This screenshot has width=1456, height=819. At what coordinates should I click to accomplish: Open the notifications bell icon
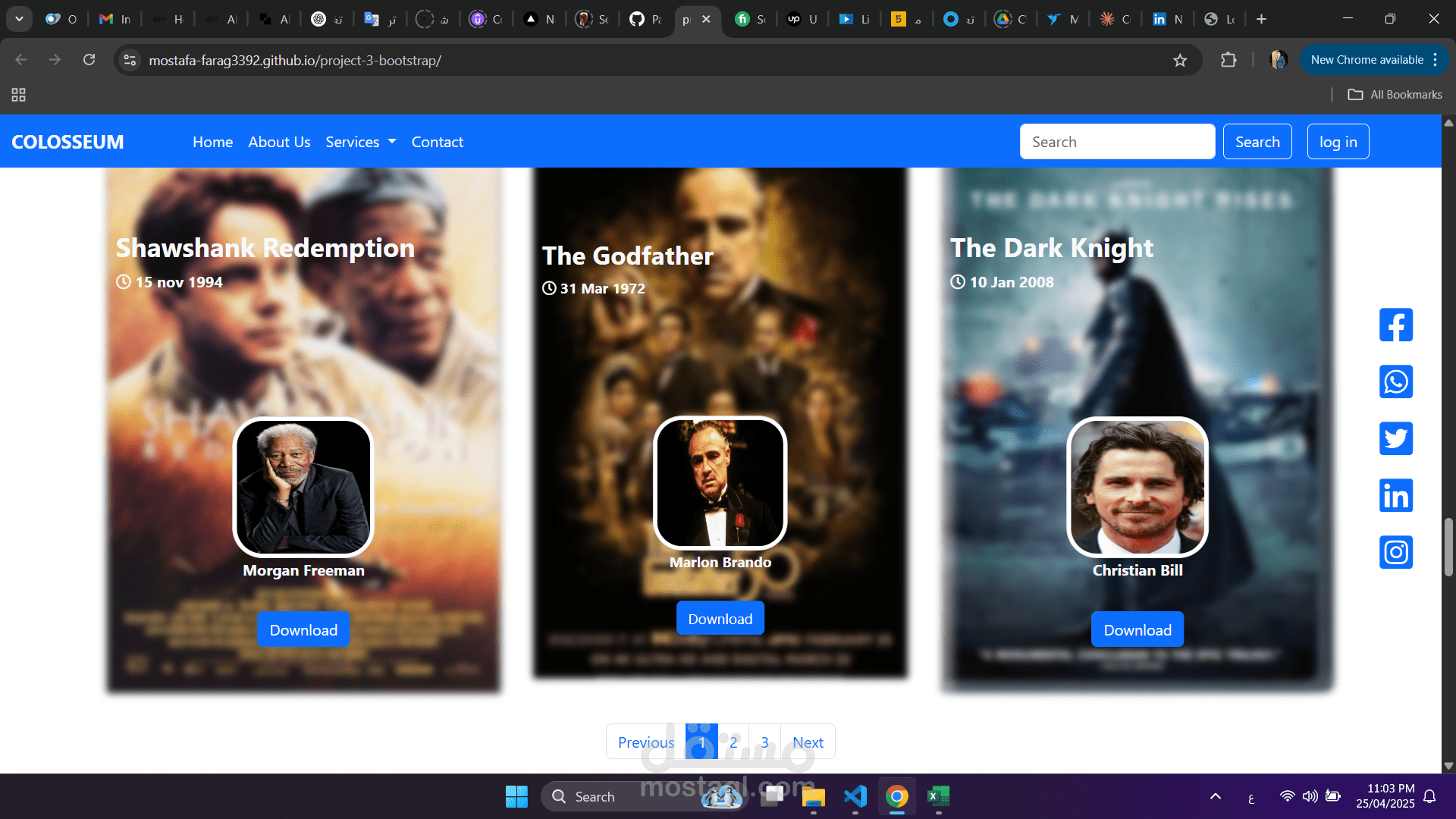click(1429, 796)
